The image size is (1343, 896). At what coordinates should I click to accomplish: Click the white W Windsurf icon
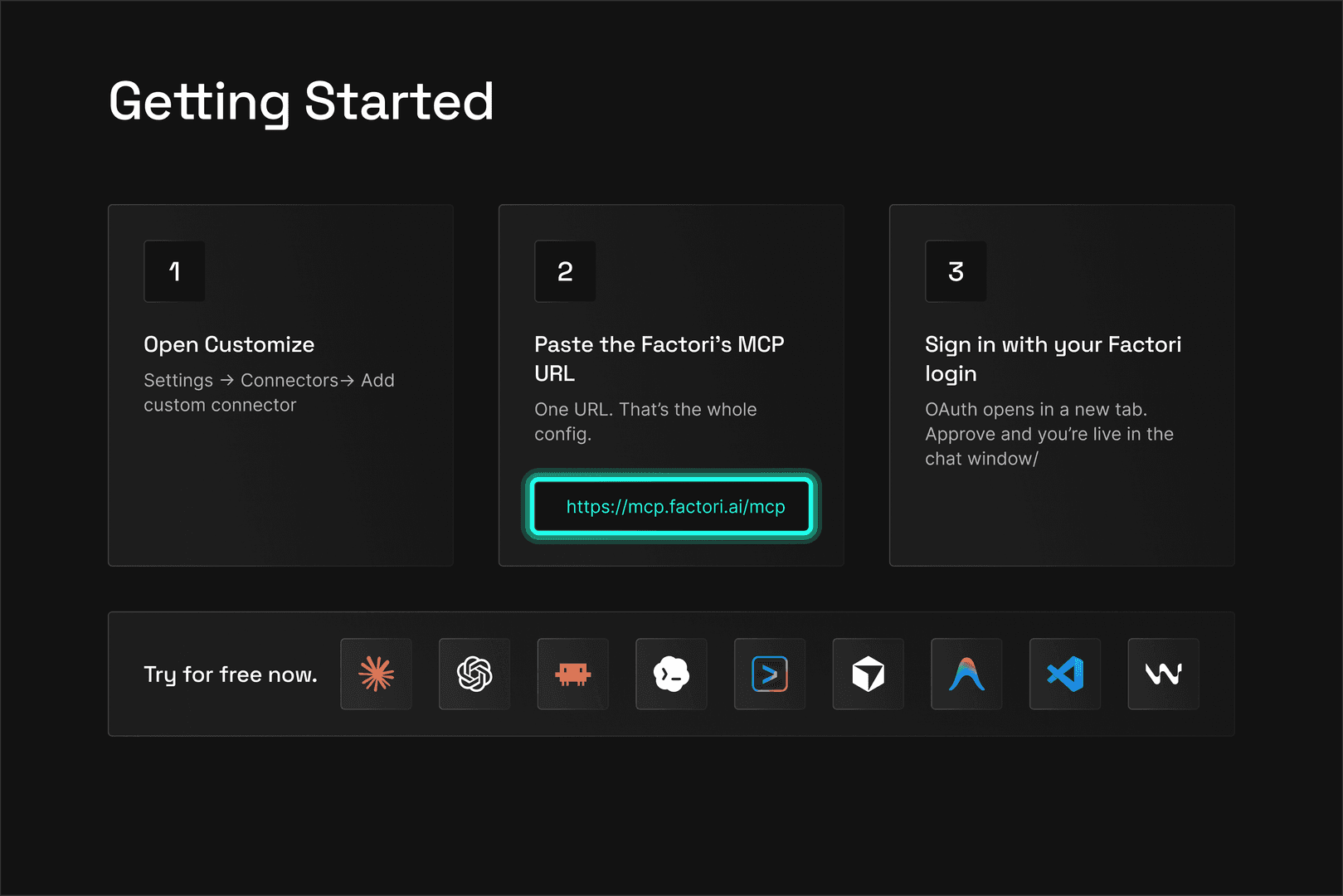[1164, 674]
